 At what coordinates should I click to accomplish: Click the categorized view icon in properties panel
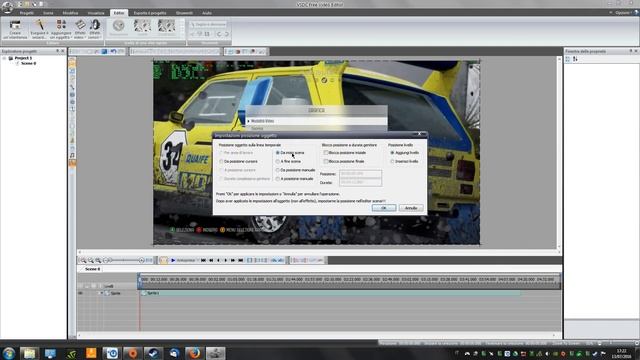pyautogui.click(x=568, y=59)
